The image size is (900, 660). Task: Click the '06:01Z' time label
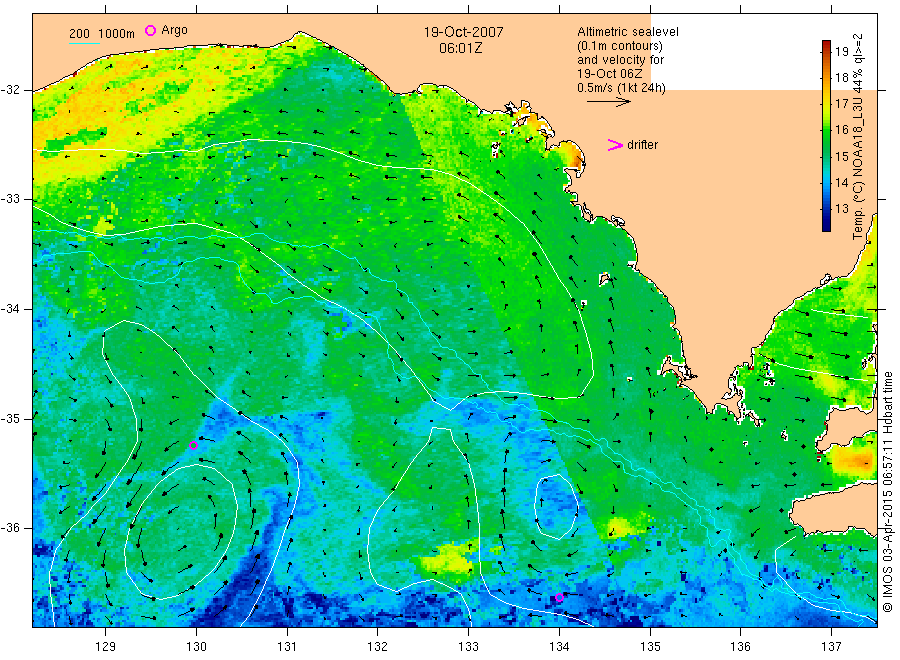point(460,48)
